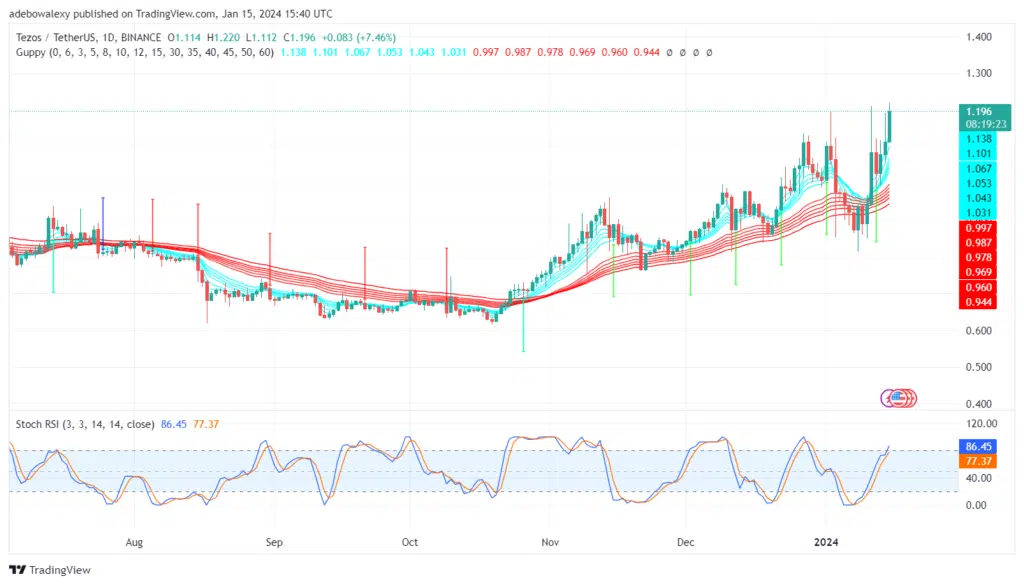Click the 1.400 mark on price scale
1024x585 pixels.
pyautogui.click(x=980, y=37)
